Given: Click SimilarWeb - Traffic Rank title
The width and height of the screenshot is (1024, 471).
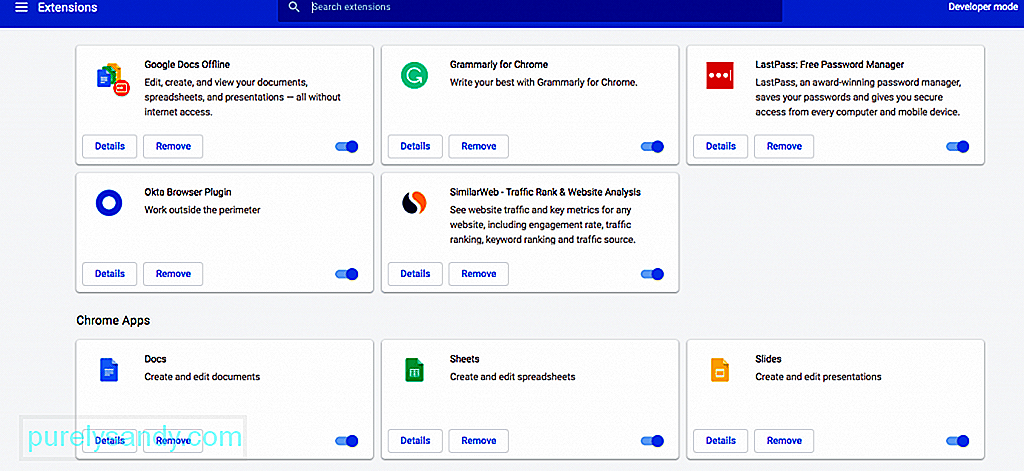Looking at the screenshot, I should tap(545, 192).
